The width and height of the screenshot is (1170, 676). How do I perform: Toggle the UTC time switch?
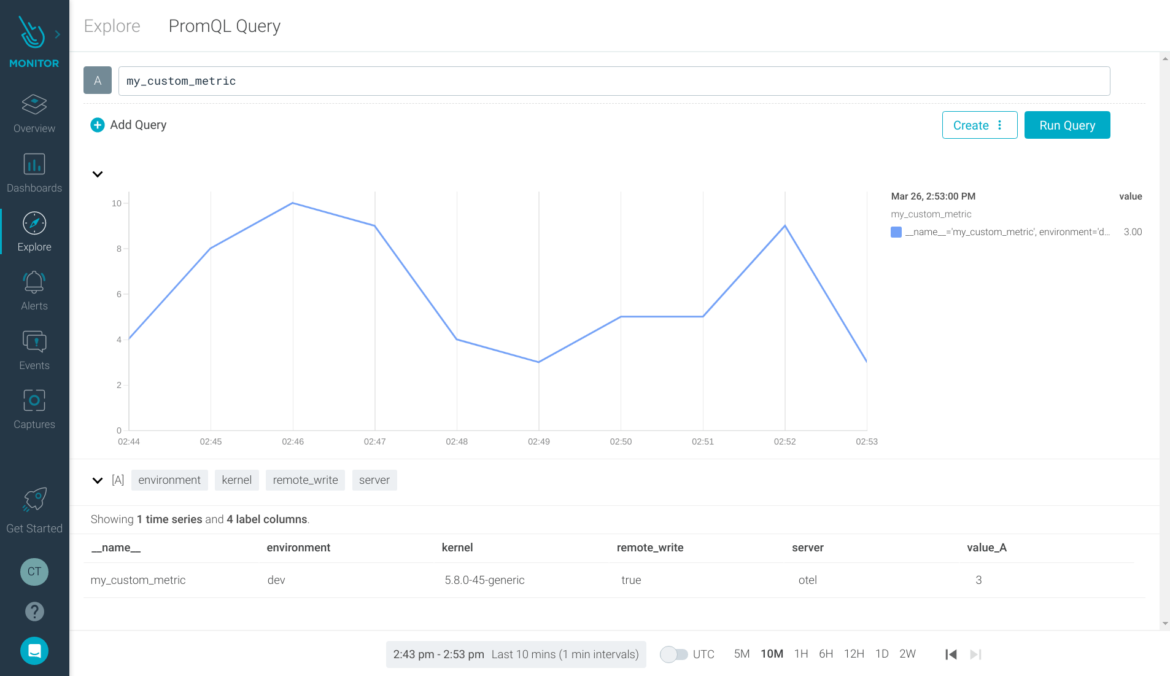[x=672, y=653]
